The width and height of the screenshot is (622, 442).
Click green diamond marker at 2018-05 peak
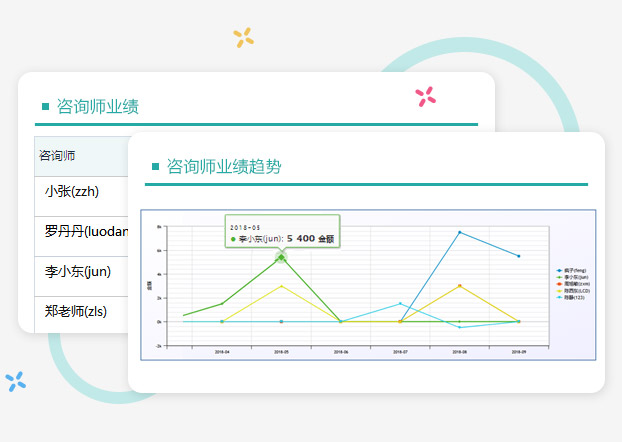[x=281, y=258]
